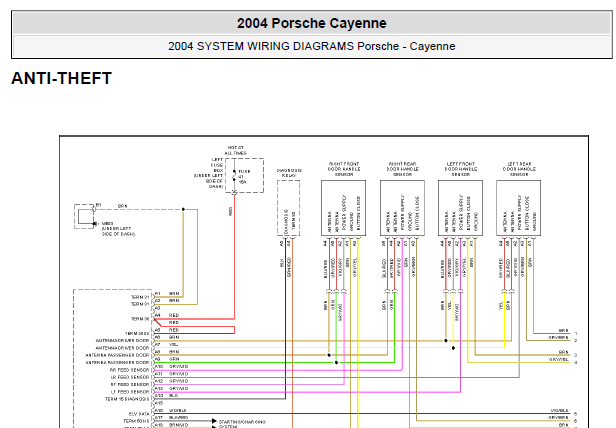Click the "(UNDER LEFT SIDE OF DASH)" ground location label
Image resolution: width=616 pixels, height=428 pixels.
tap(118, 231)
